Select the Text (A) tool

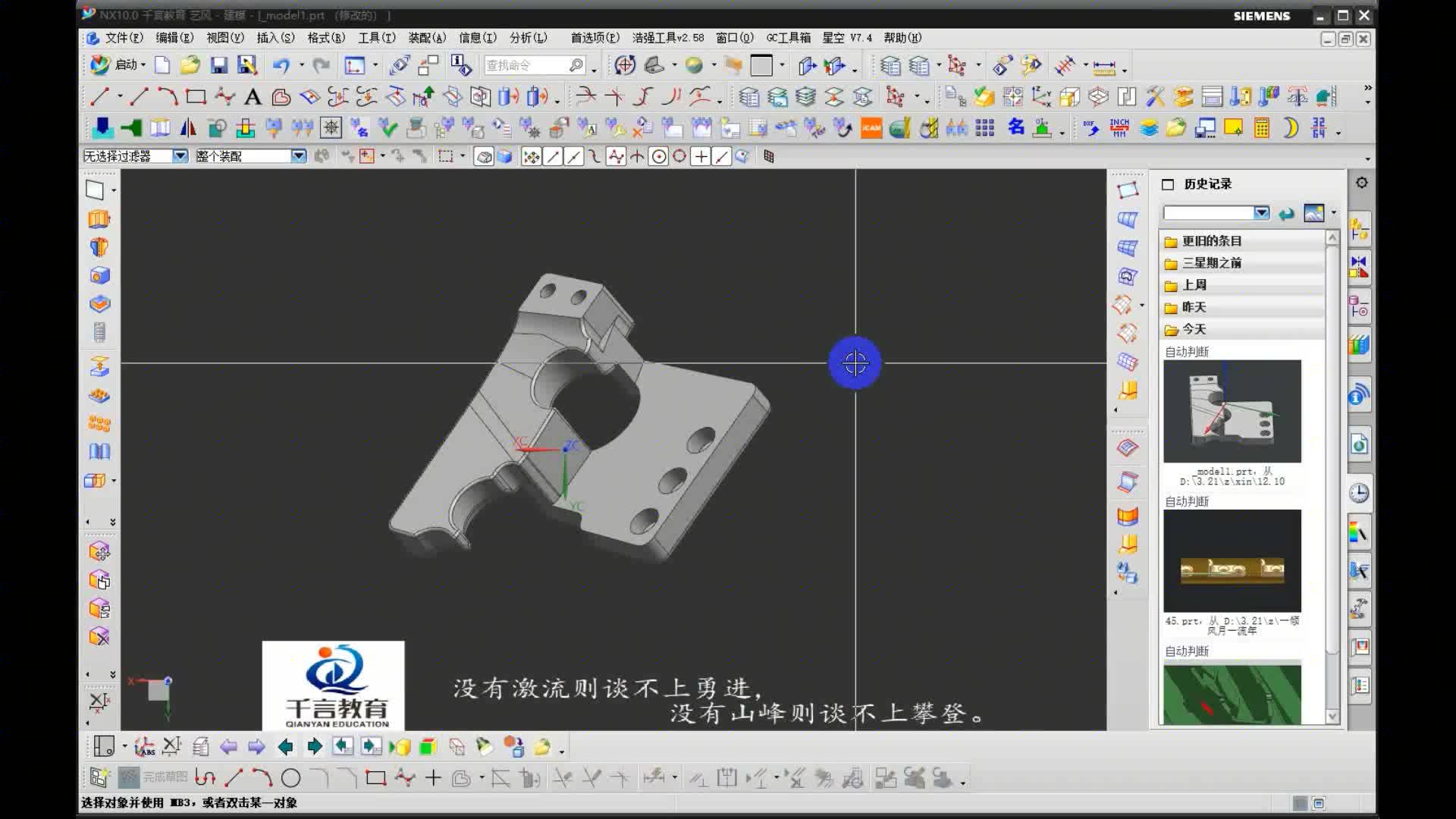253,97
